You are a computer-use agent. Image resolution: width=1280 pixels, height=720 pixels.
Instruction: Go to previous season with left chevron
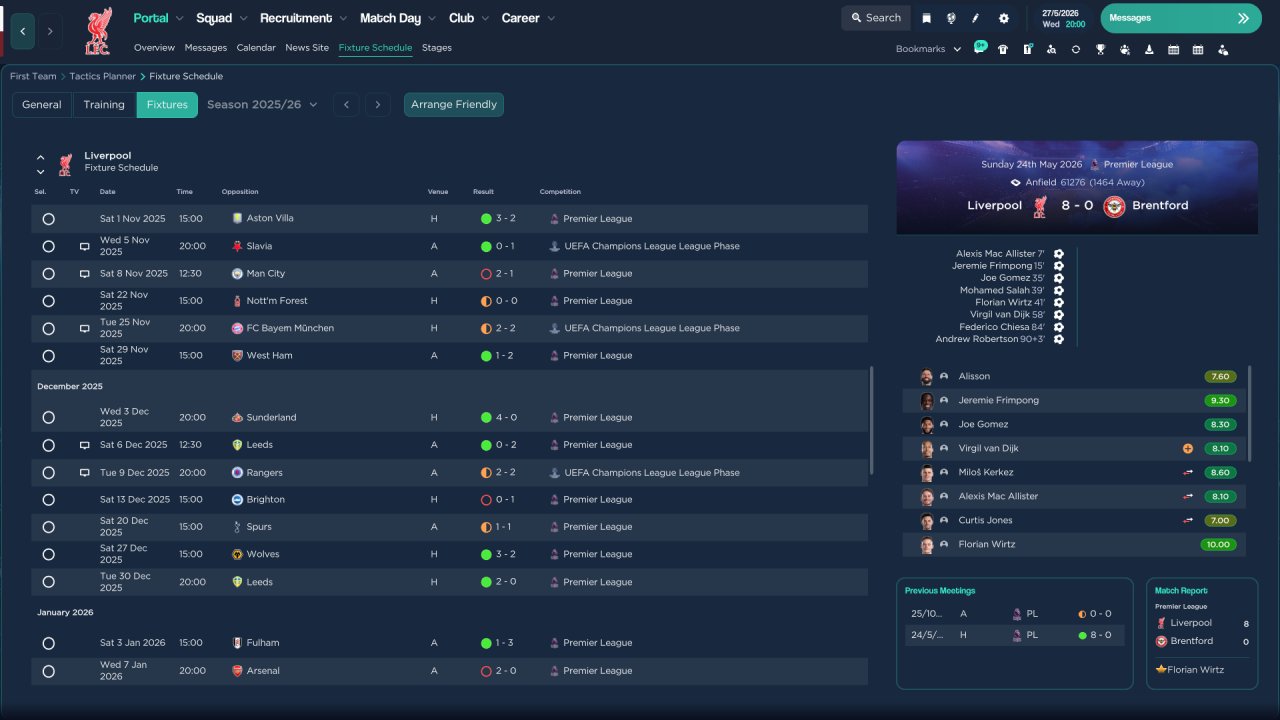[x=346, y=104]
